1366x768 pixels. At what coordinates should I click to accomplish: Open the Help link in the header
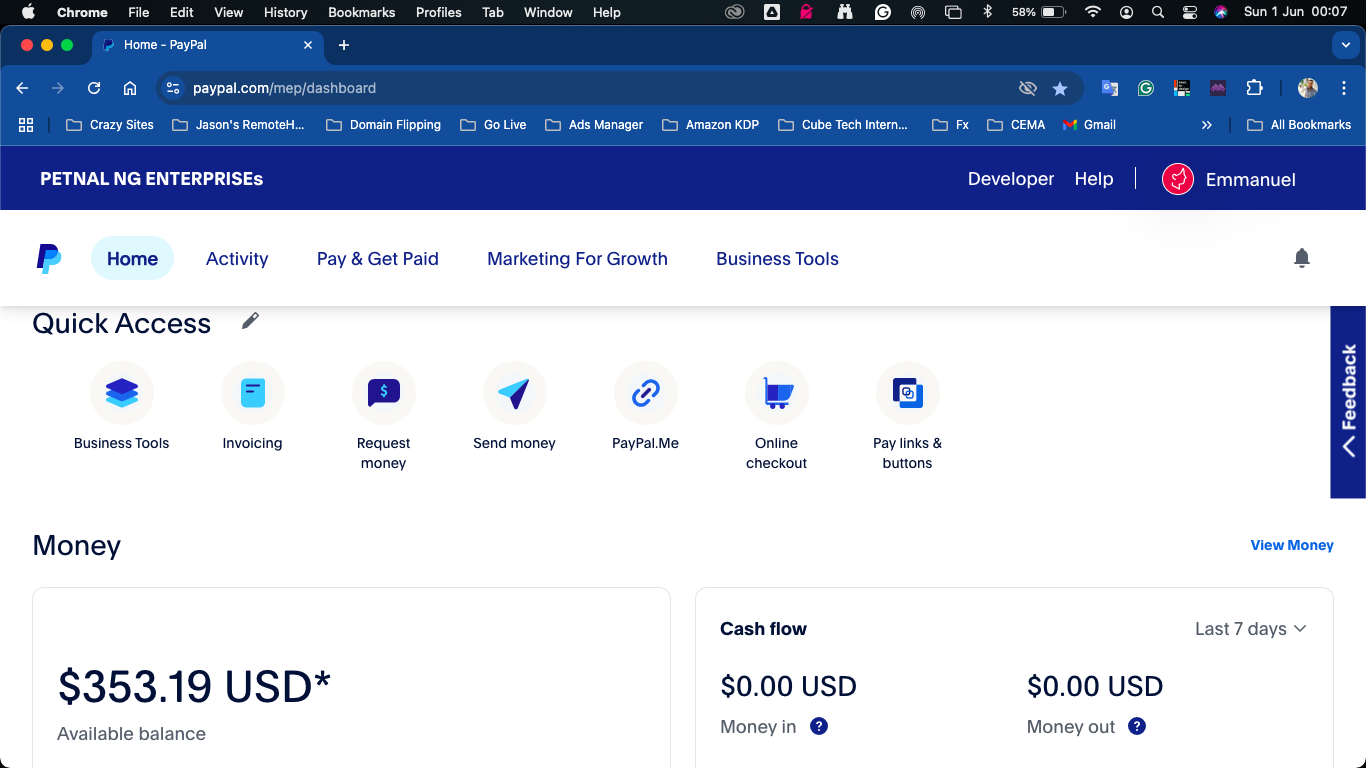pos(1094,179)
